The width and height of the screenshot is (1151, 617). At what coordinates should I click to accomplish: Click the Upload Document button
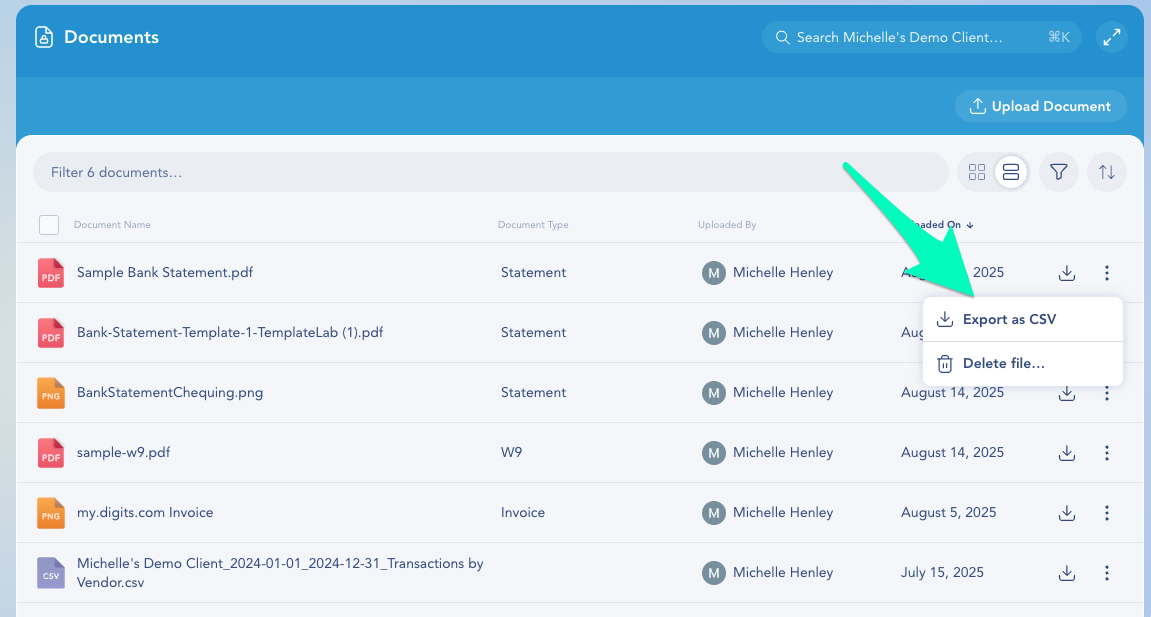click(x=1040, y=106)
